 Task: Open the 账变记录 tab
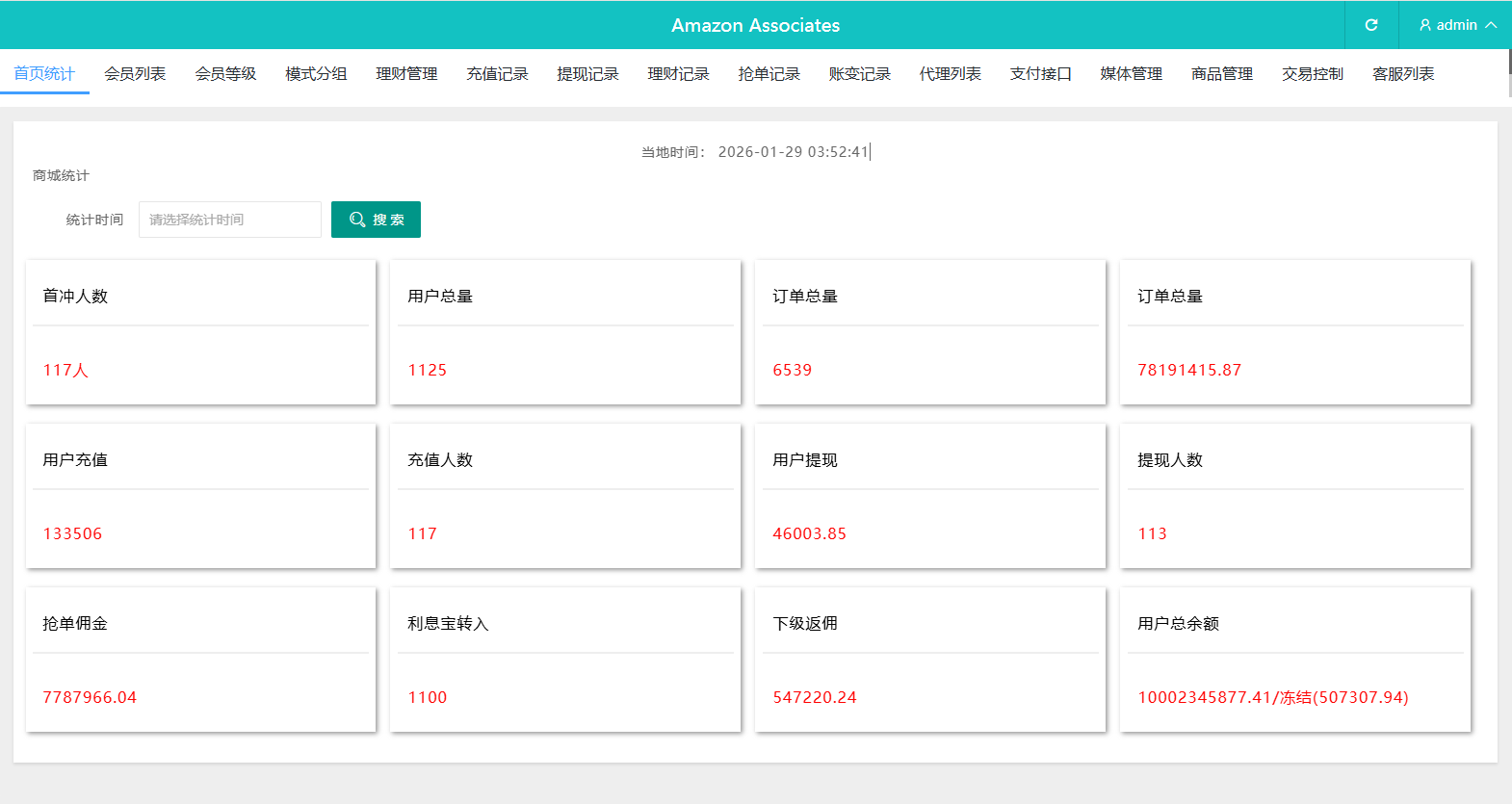[859, 74]
